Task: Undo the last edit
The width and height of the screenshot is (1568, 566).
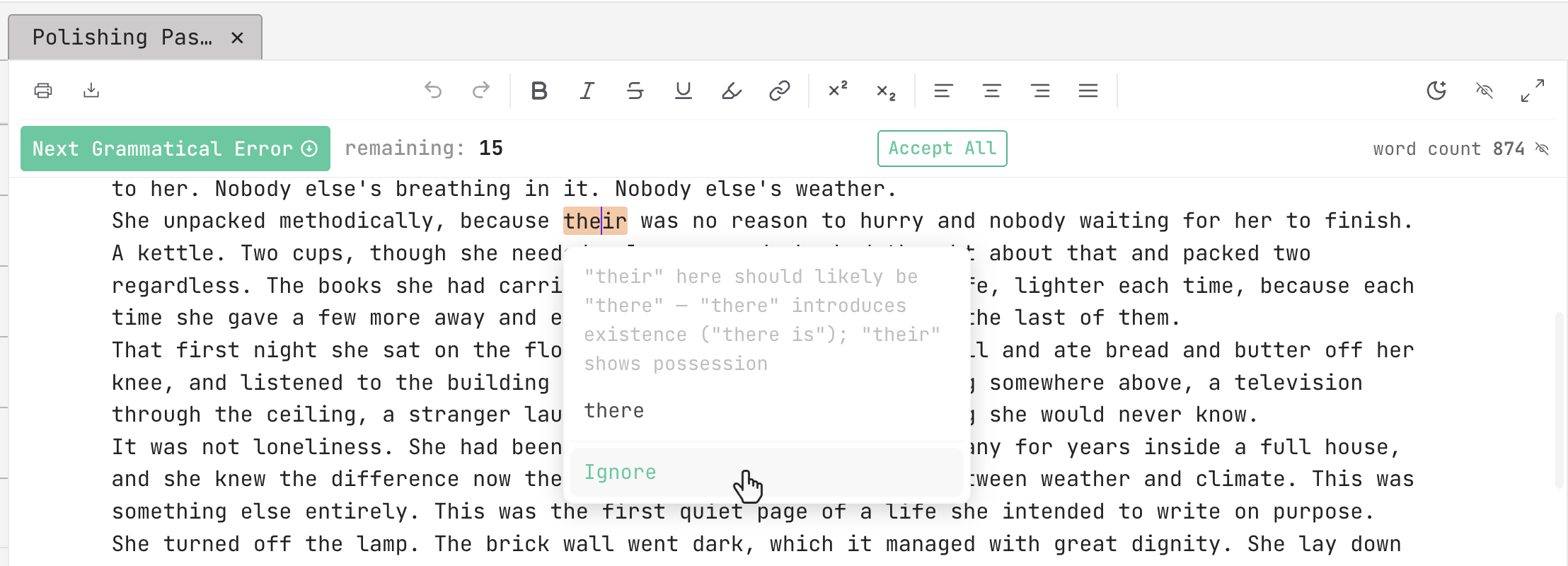Action: 433,91
